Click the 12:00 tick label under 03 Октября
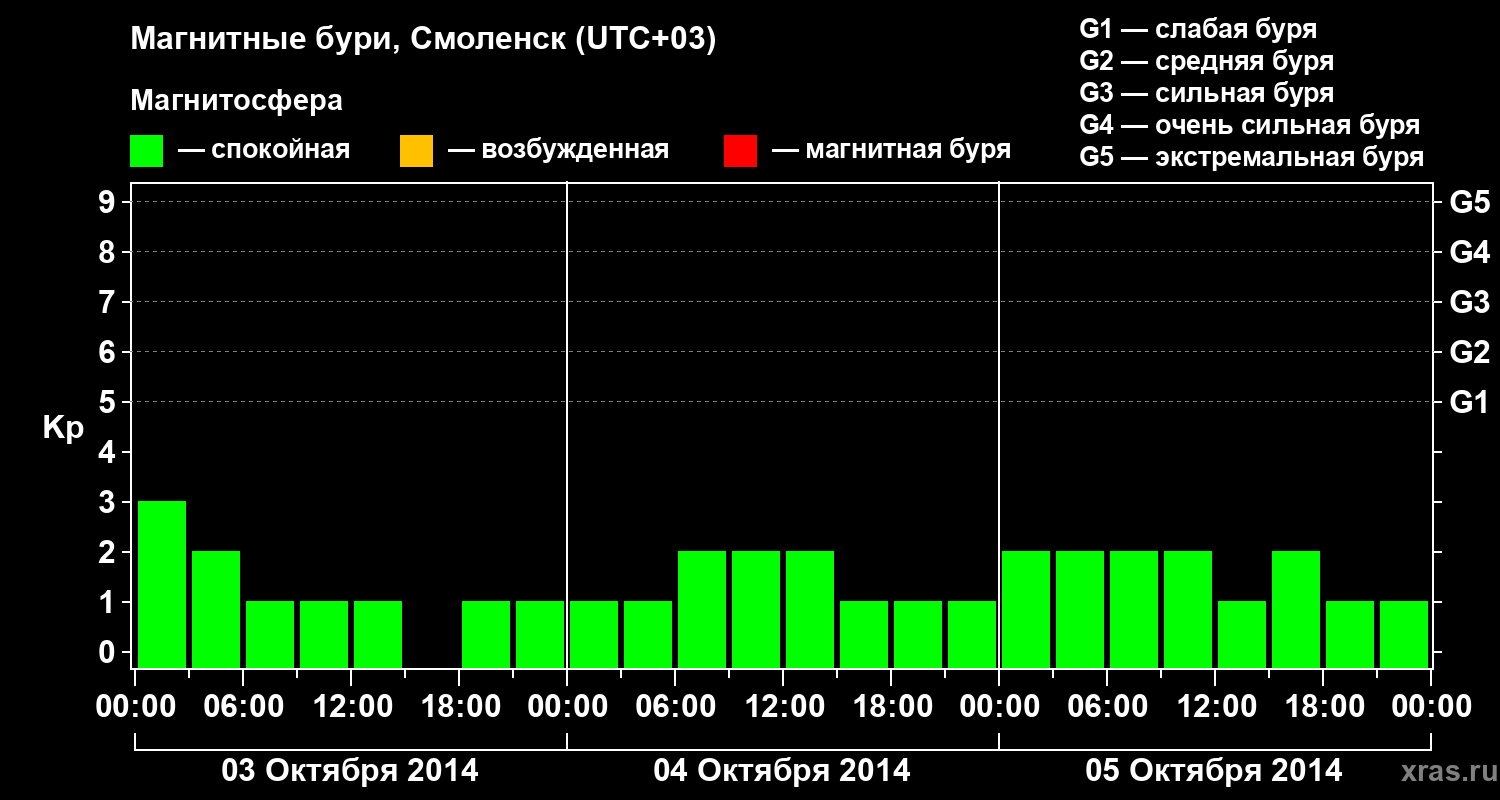The image size is (1500, 800). pyautogui.click(x=351, y=707)
